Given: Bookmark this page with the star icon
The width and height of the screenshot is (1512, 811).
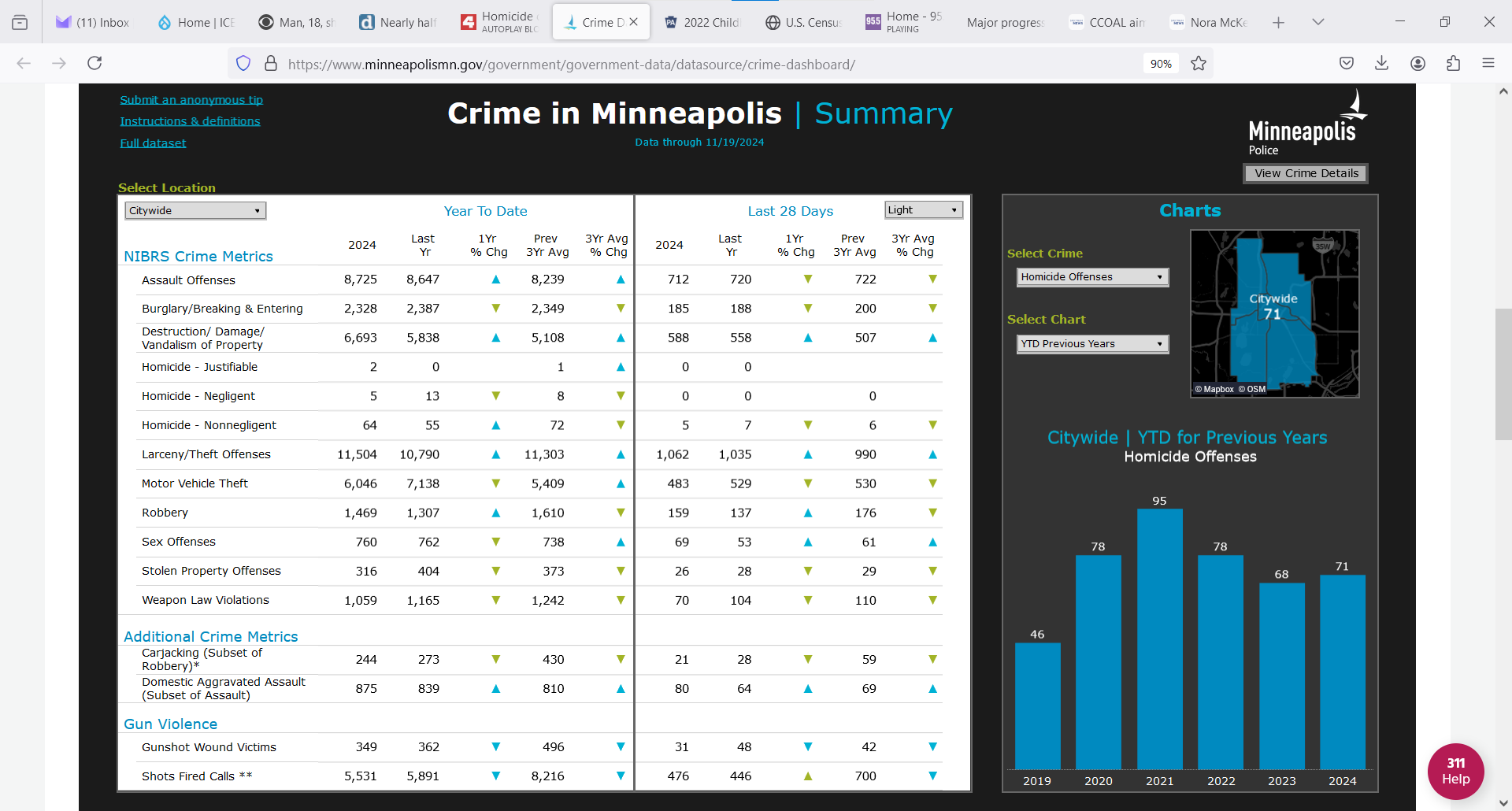Looking at the screenshot, I should 1199,63.
